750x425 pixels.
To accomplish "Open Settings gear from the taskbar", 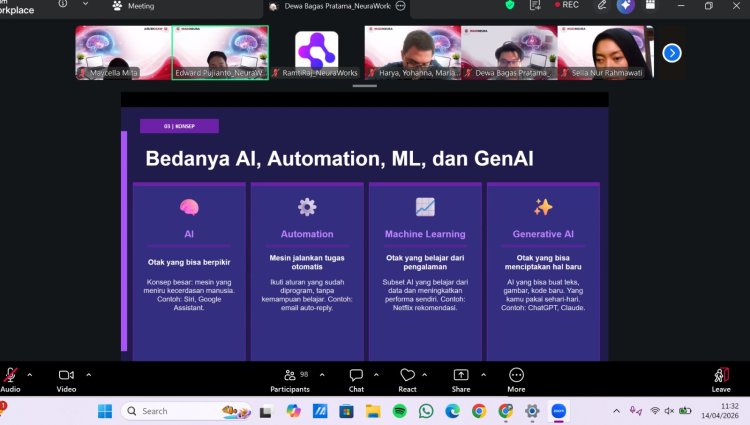I will point(532,411).
